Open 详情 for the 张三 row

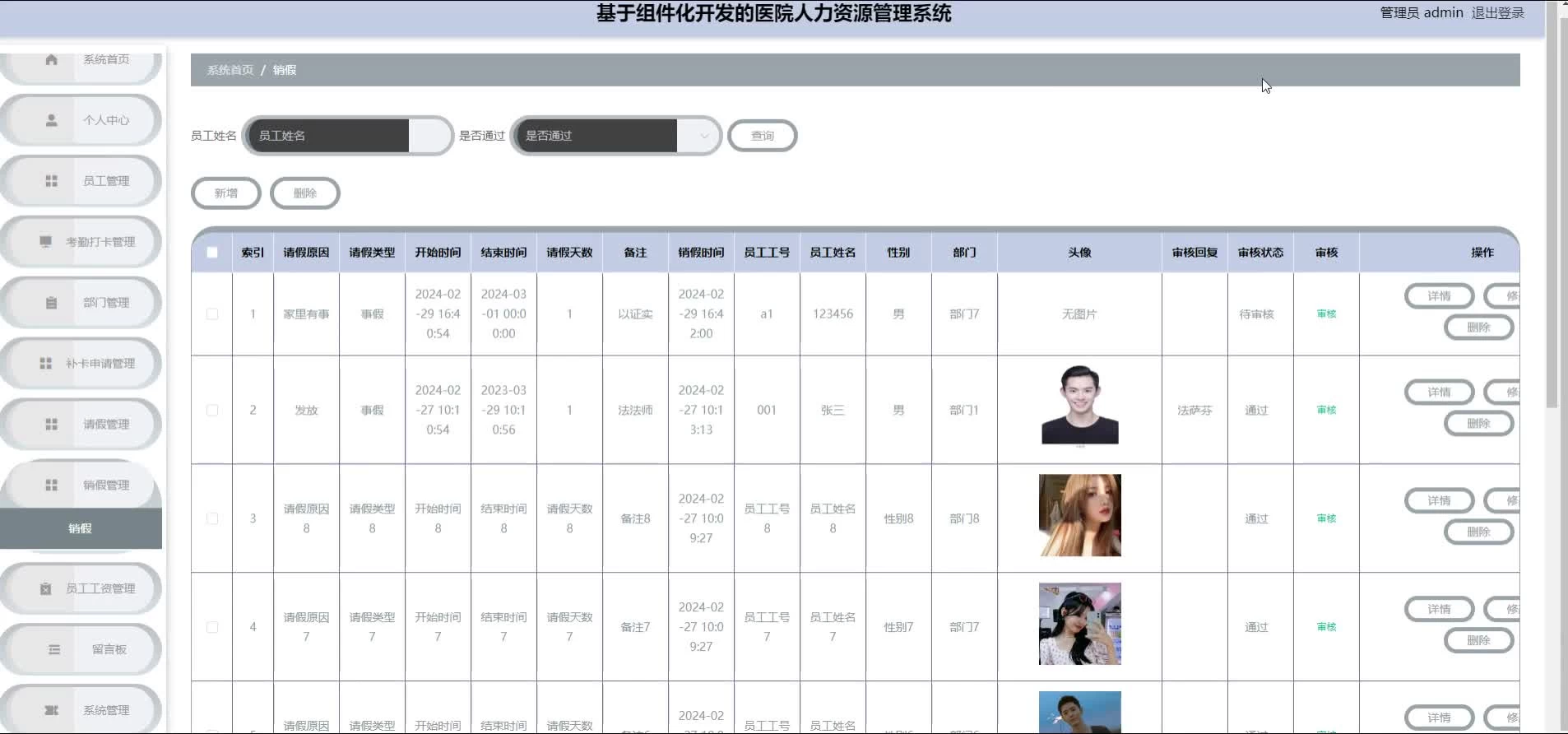(1439, 393)
